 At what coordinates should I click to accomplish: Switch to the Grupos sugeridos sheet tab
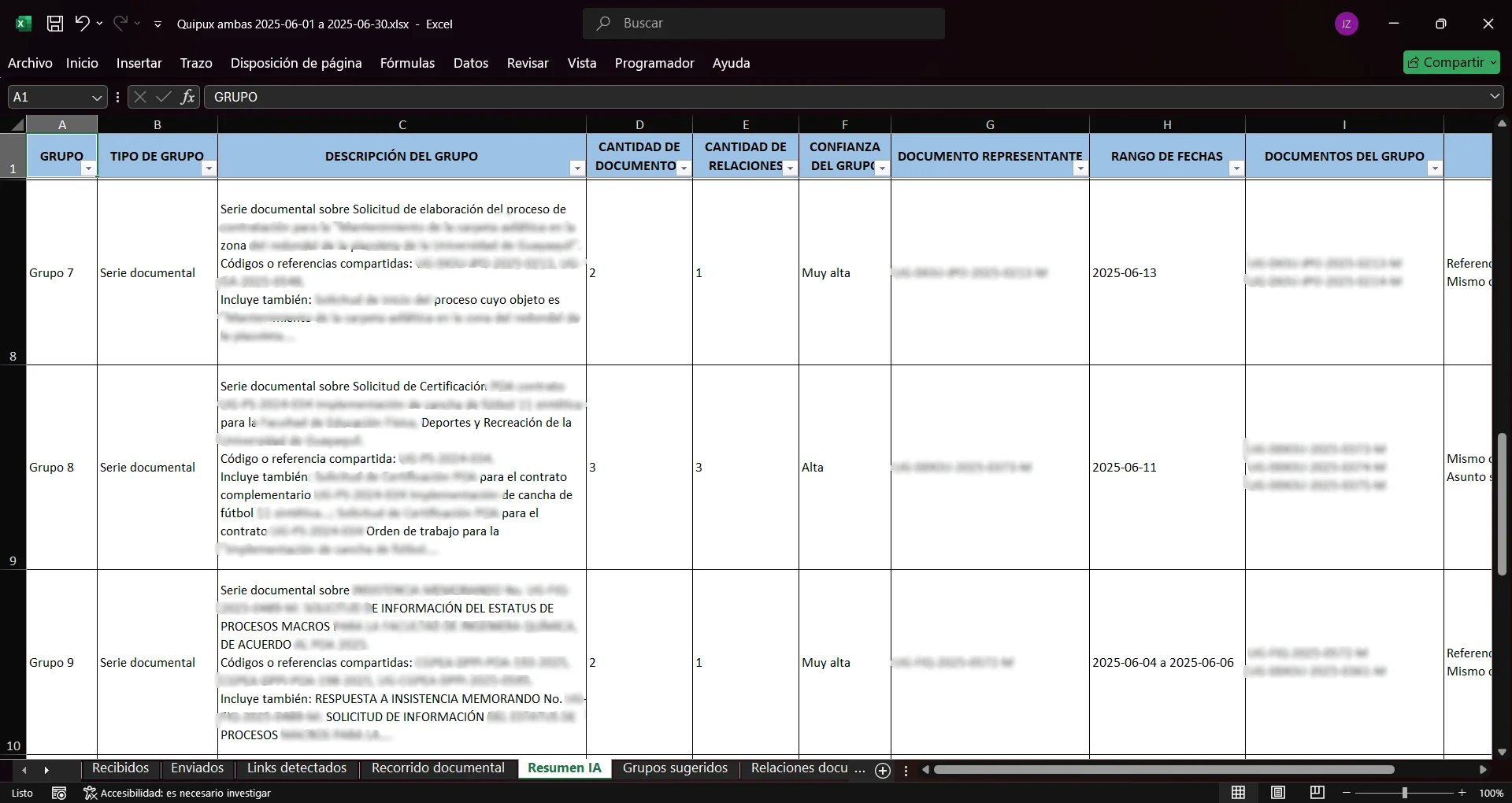click(675, 768)
